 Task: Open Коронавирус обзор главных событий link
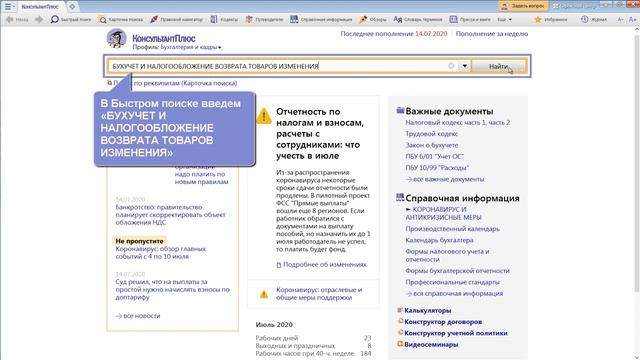pos(160,253)
